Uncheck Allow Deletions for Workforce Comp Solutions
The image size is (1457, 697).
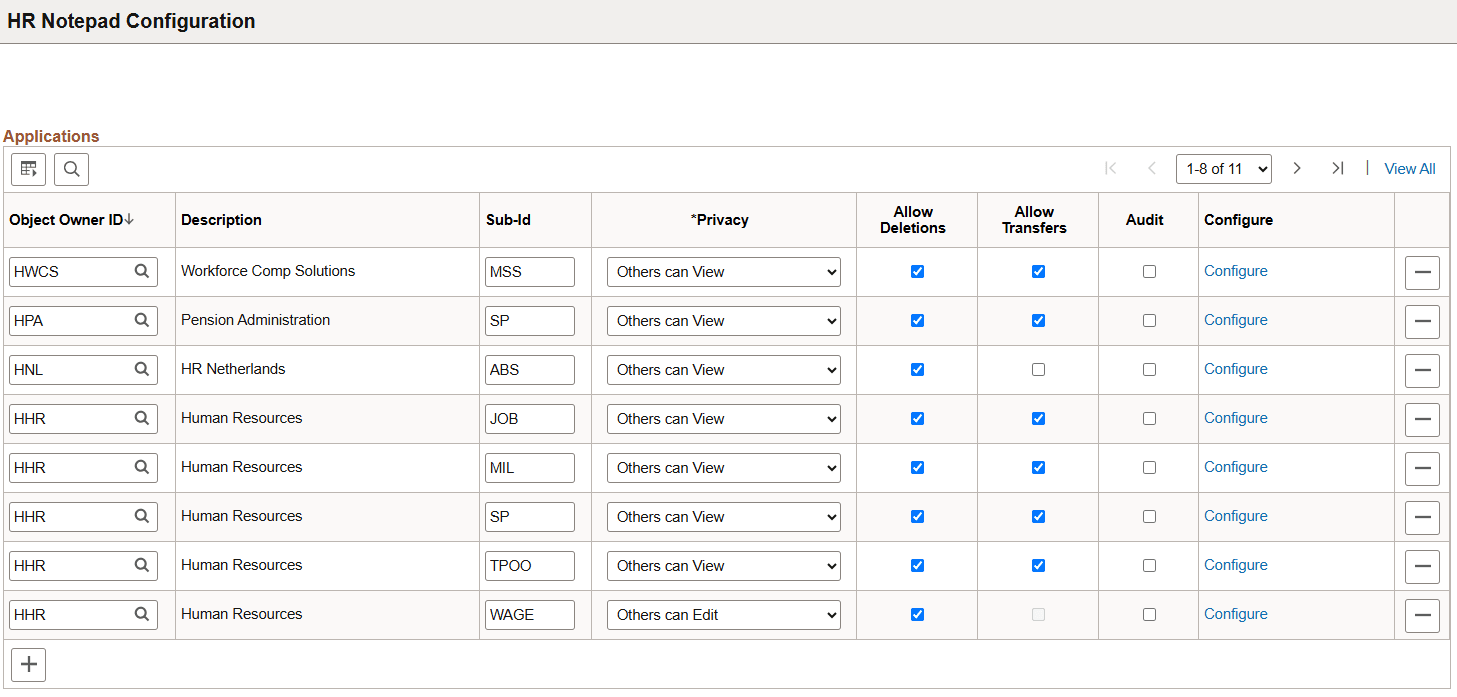917,271
